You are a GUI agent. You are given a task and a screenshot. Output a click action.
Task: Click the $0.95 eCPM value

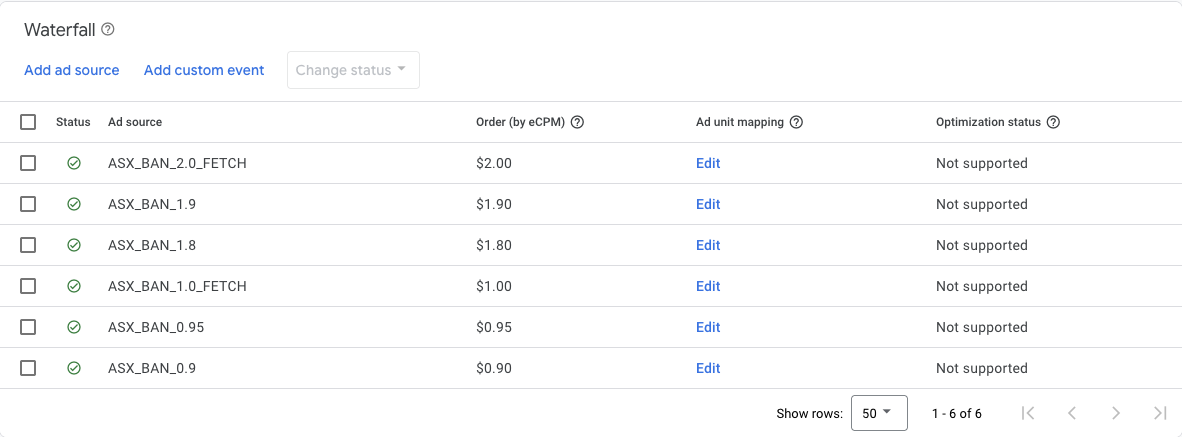494,327
